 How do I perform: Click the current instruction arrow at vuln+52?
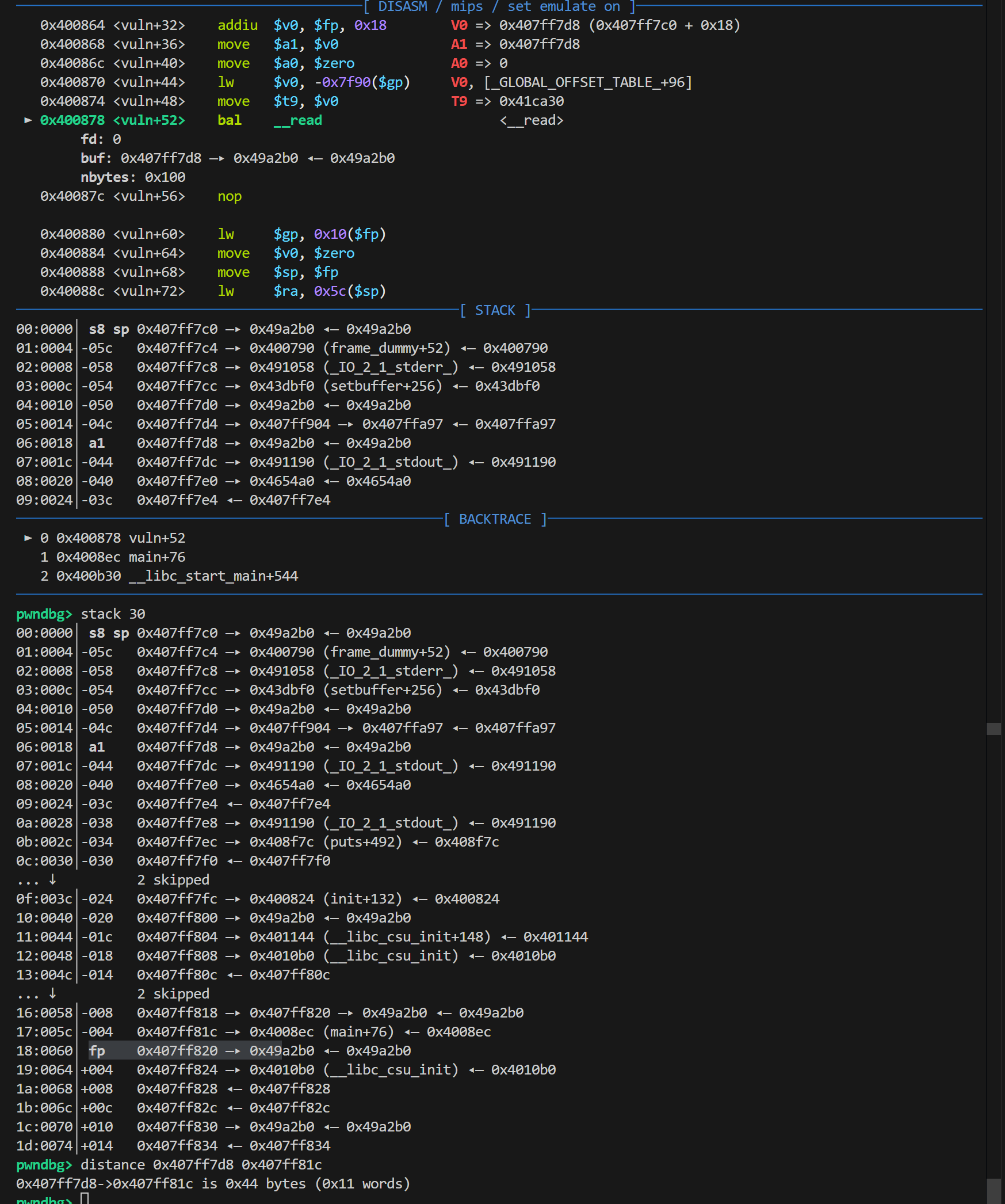coord(28,120)
